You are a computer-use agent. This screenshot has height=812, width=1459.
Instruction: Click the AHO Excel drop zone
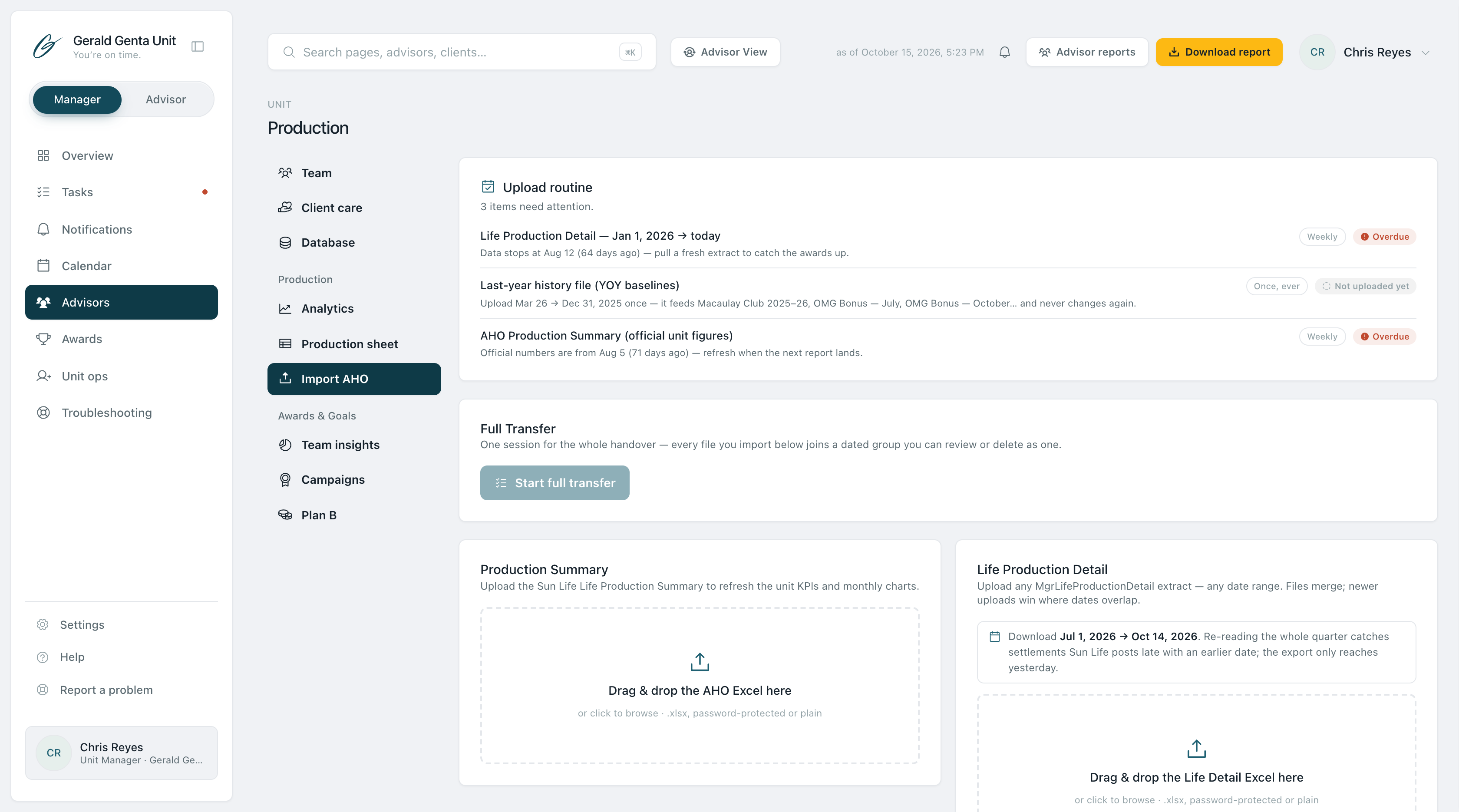pos(700,686)
